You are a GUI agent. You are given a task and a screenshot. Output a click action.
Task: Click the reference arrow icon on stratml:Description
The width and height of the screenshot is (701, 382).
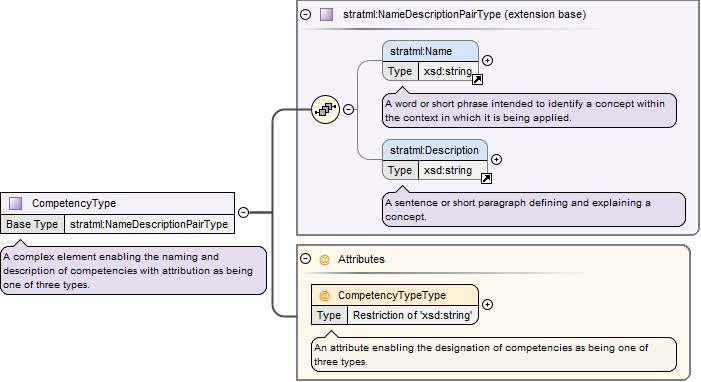(486, 178)
